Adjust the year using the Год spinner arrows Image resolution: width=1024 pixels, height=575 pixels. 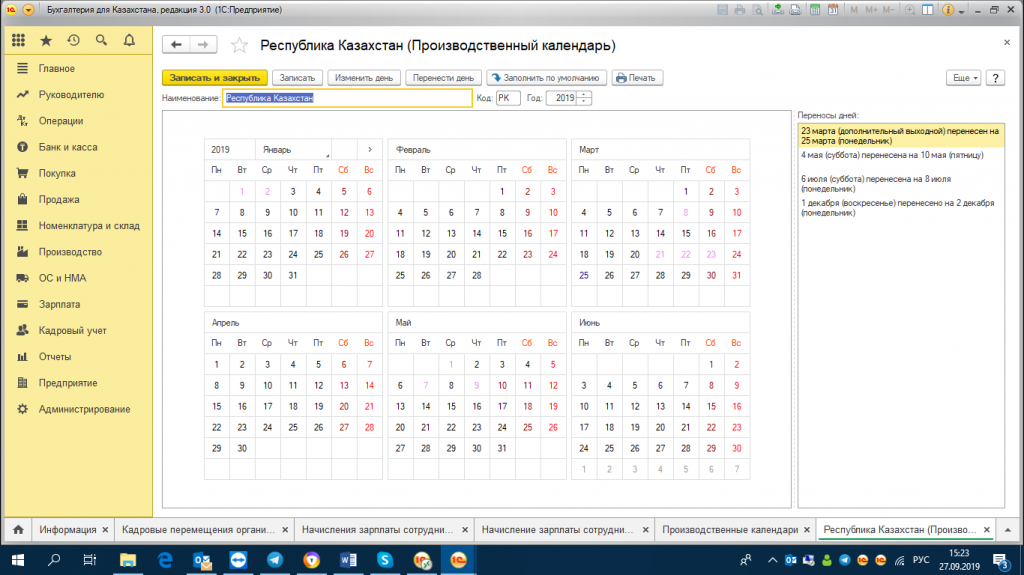(585, 98)
